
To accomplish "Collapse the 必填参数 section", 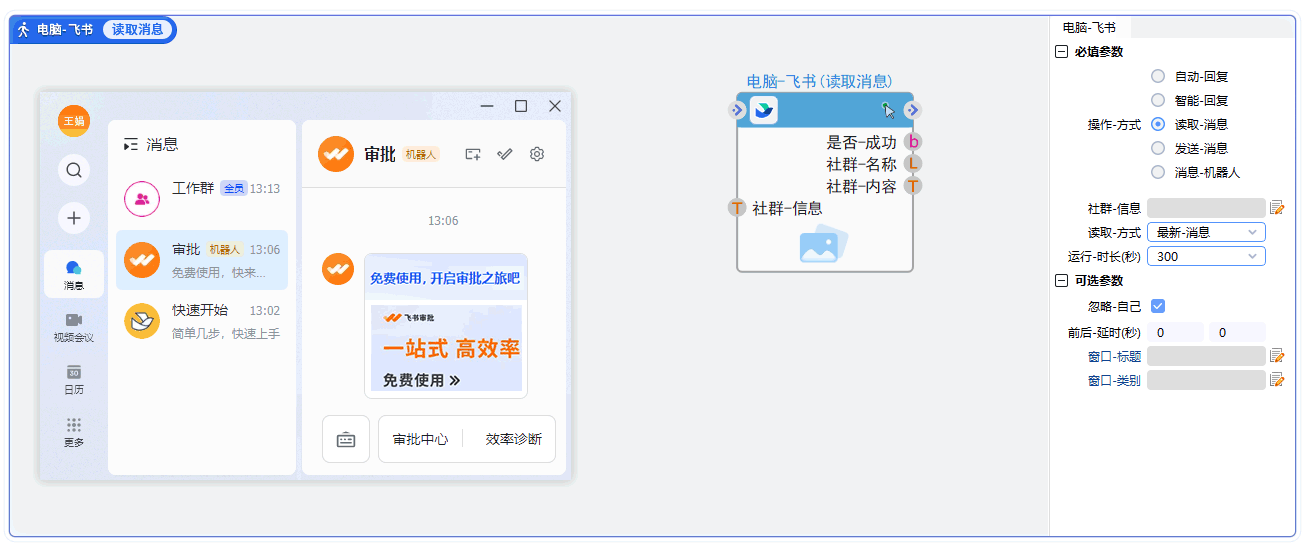I will pyautogui.click(x=1061, y=52).
